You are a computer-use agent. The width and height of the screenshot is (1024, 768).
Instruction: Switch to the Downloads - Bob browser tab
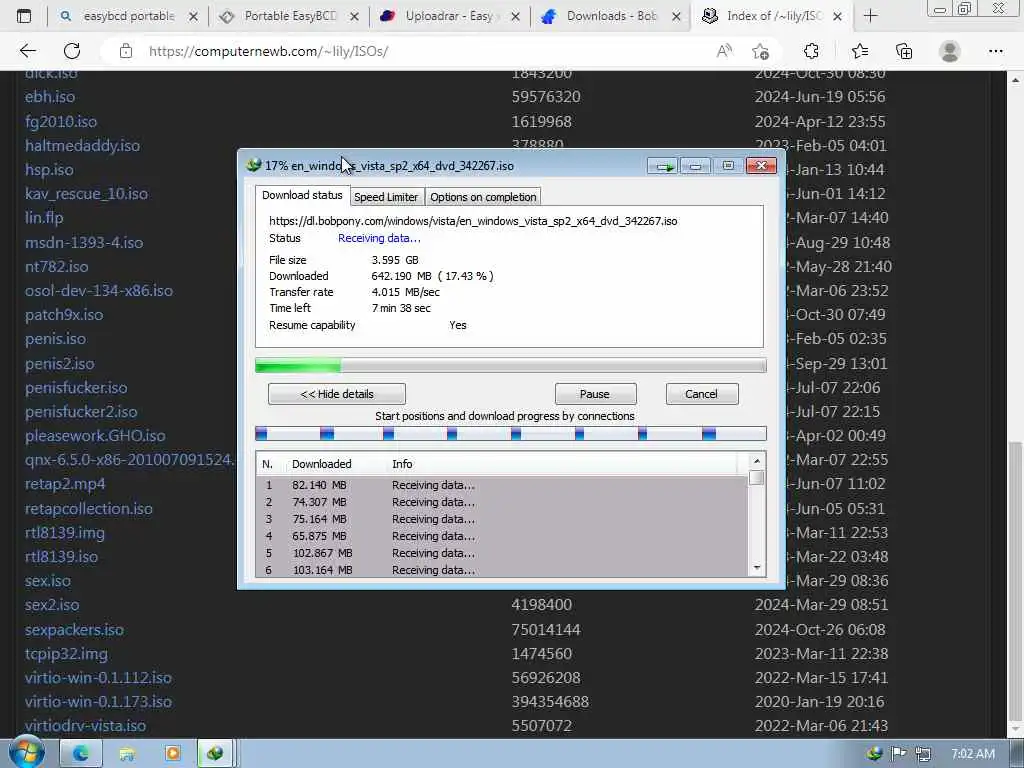pyautogui.click(x=611, y=16)
